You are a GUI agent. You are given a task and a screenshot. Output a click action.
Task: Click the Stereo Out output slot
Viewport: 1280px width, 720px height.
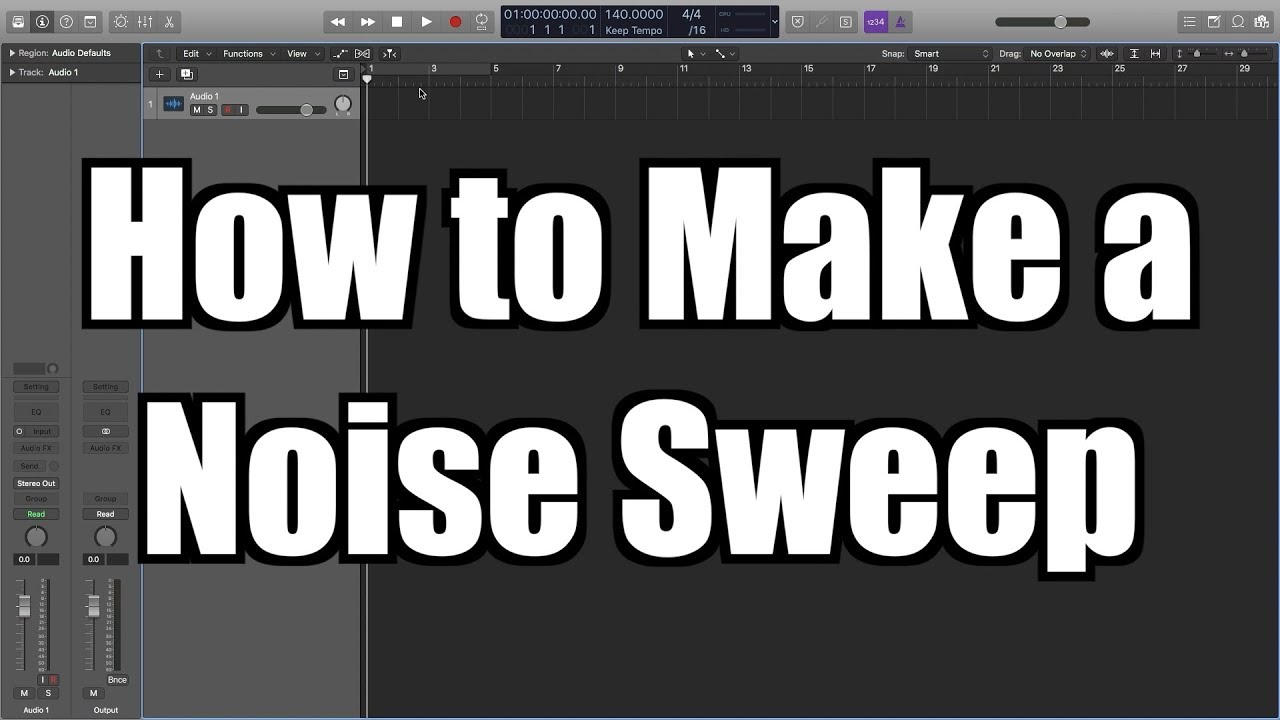tap(36, 483)
